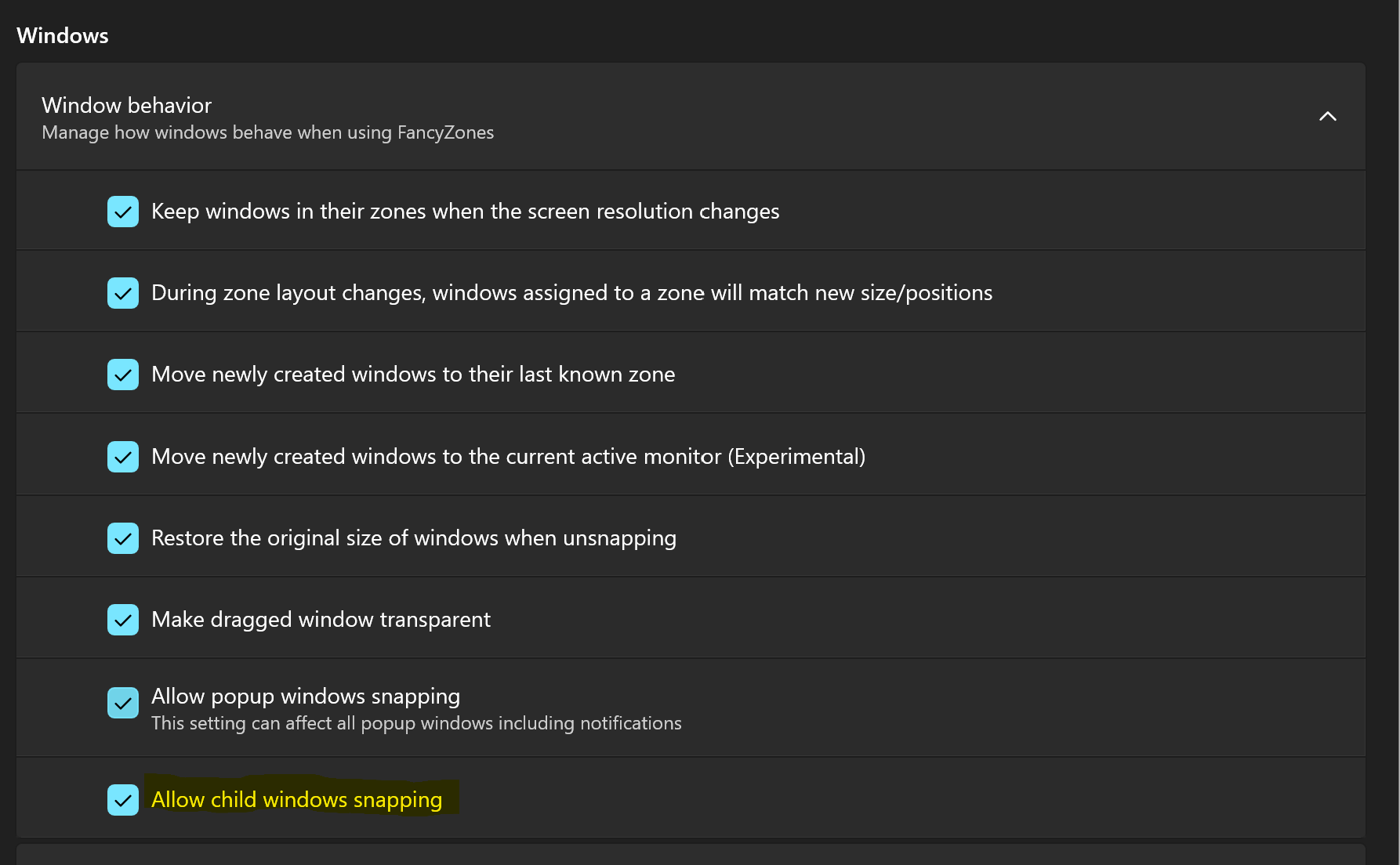Click the chevron arrow in the section header
Image resolution: width=1400 pixels, height=865 pixels.
1328,116
